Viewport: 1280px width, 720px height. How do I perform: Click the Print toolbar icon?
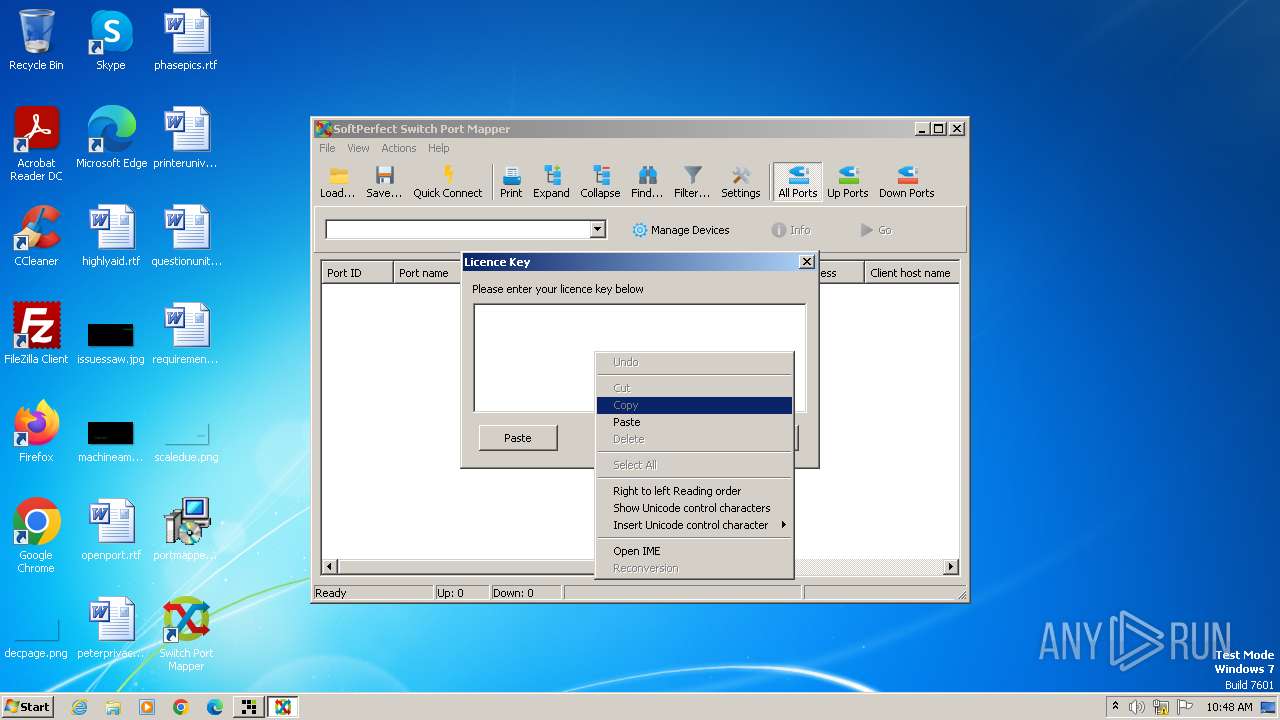point(511,183)
